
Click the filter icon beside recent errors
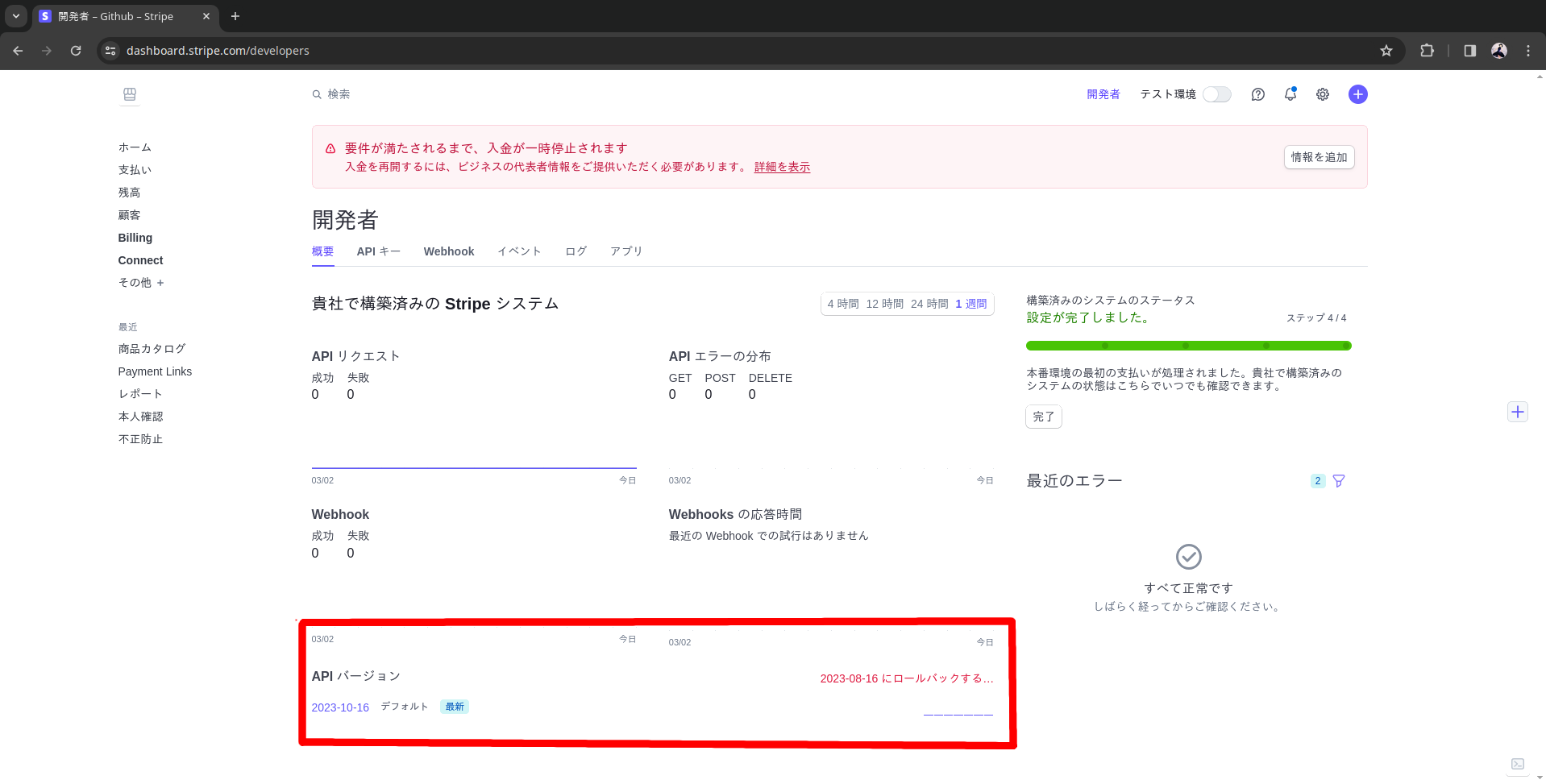1339,481
